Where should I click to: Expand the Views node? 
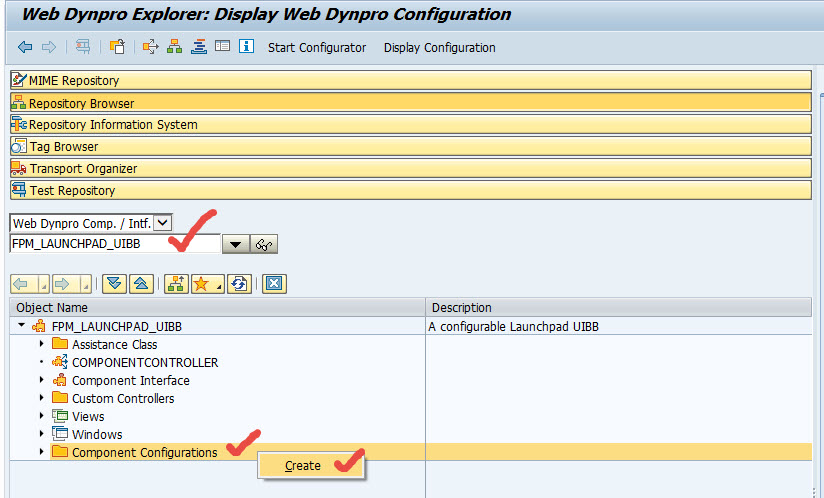tap(42, 416)
